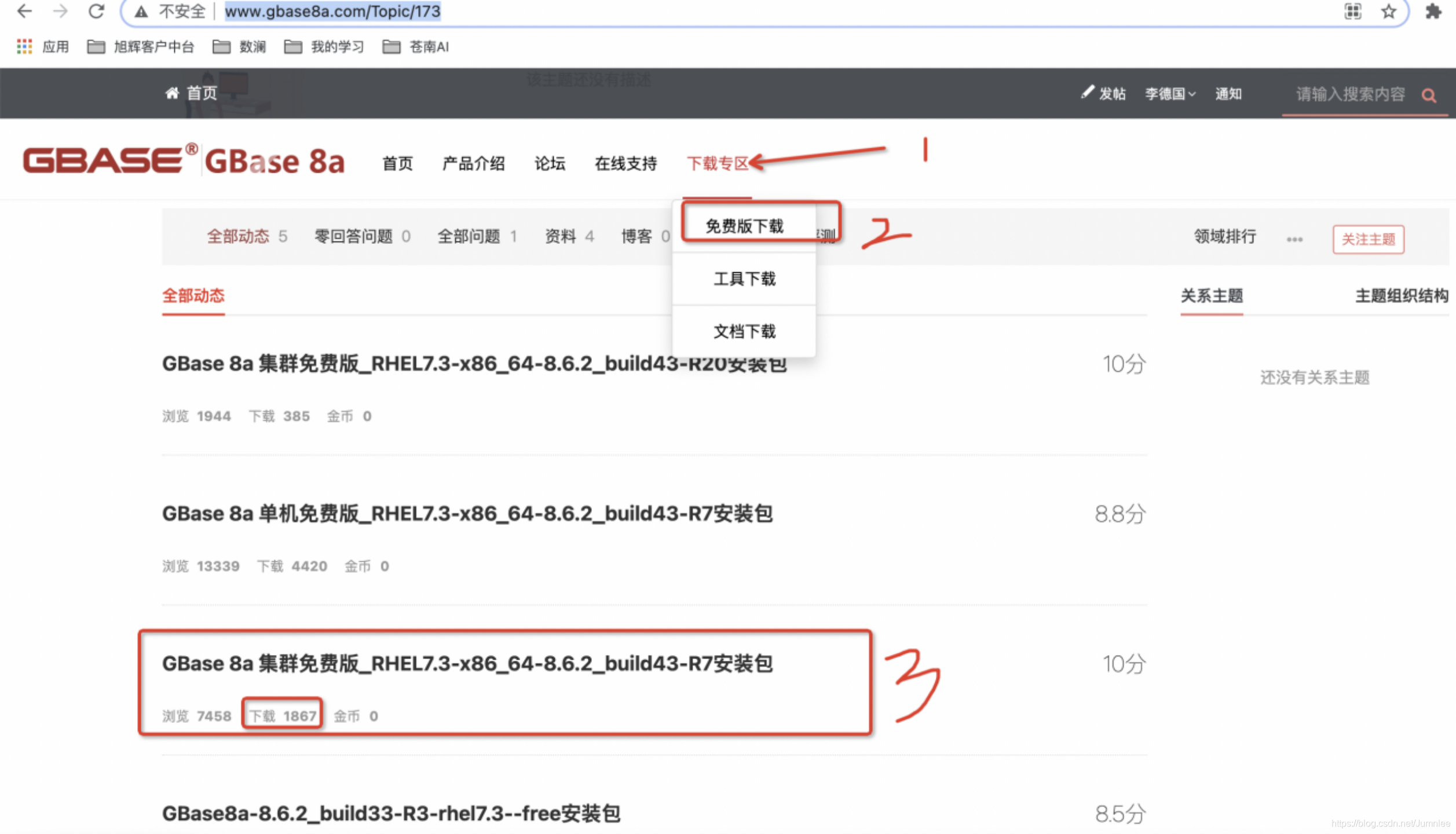Open the more options dots beside 领域排行

(1294, 238)
